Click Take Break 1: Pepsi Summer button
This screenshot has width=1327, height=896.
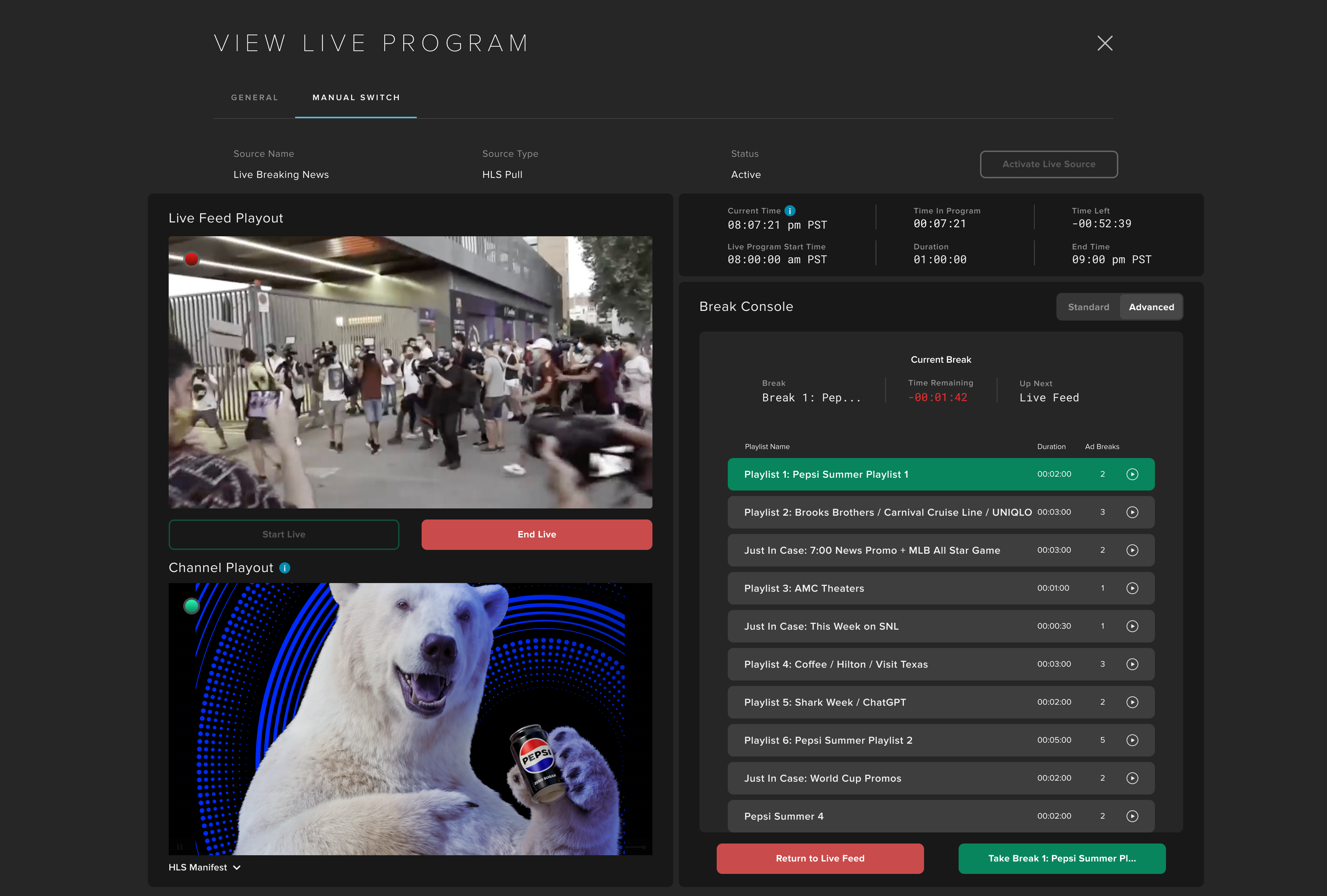(x=1062, y=858)
